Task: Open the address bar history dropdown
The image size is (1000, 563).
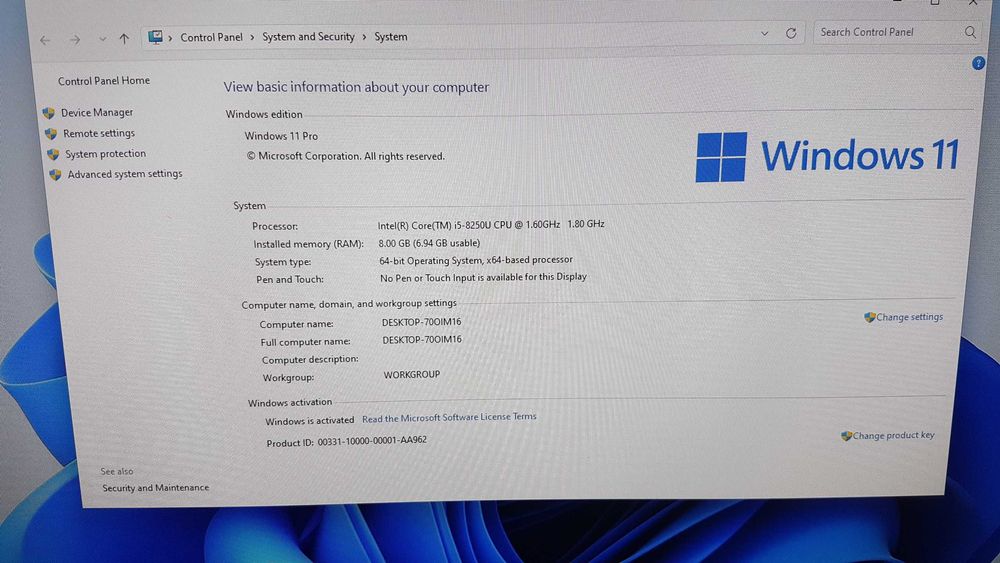Action: 764,33
